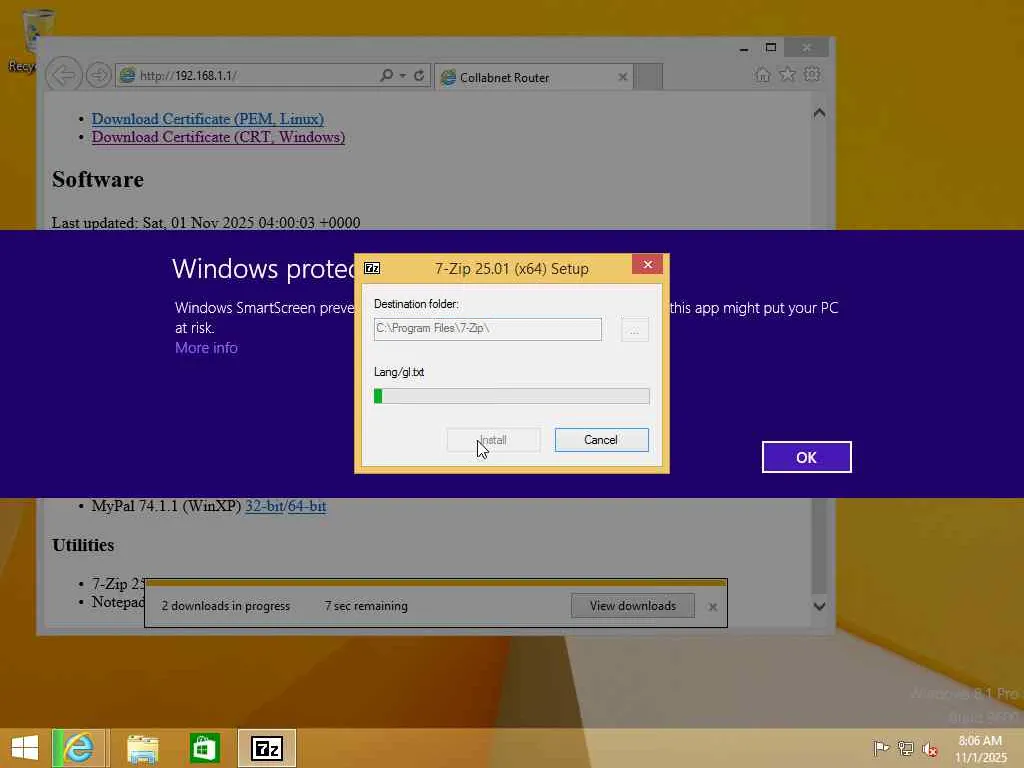
Task: Click the 'Utilities' heading on the page
Action: (x=84, y=545)
